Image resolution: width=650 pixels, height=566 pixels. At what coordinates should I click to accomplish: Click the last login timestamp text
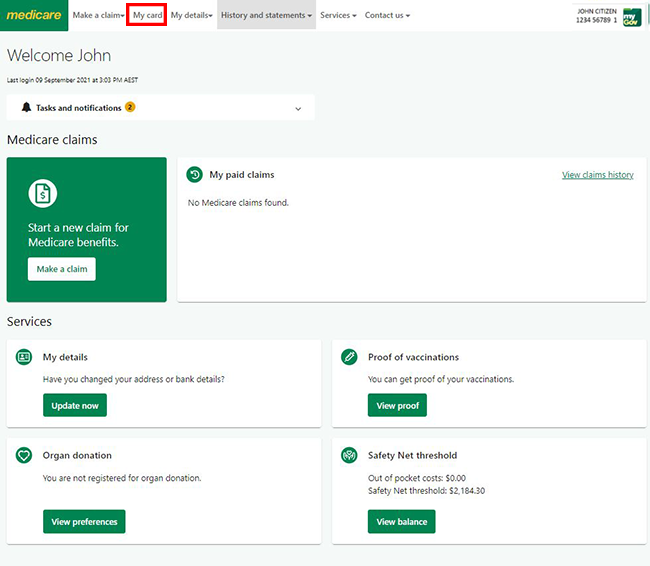coord(72,80)
